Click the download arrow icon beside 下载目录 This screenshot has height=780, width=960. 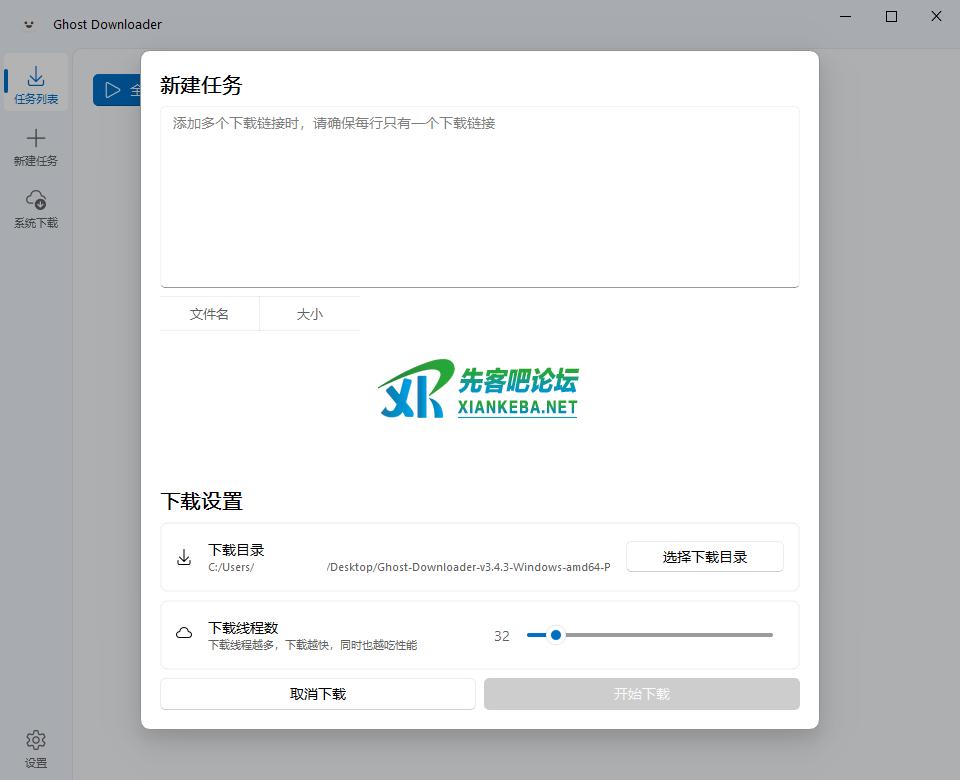[x=184, y=557]
